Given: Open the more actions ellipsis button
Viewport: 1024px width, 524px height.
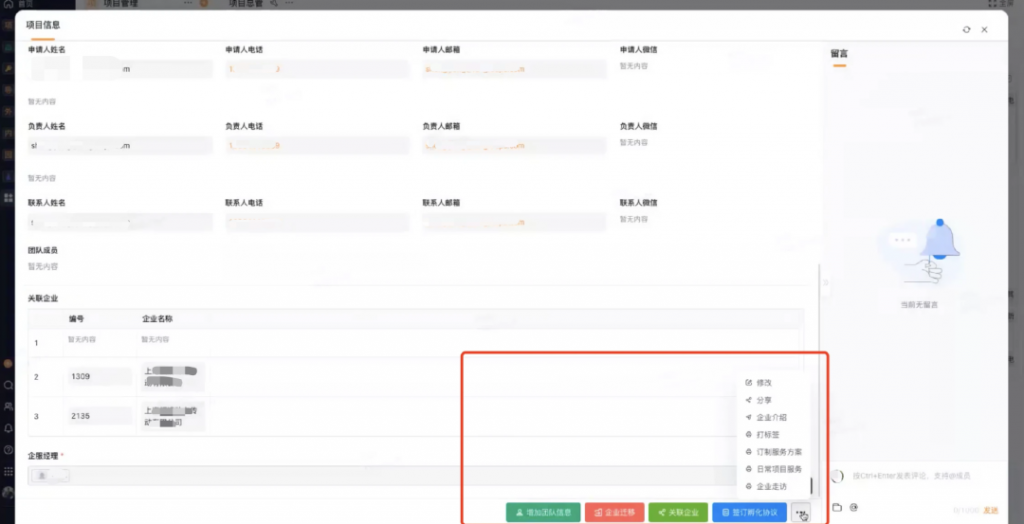Looking at the screenshot, I should tap(800, 512).
